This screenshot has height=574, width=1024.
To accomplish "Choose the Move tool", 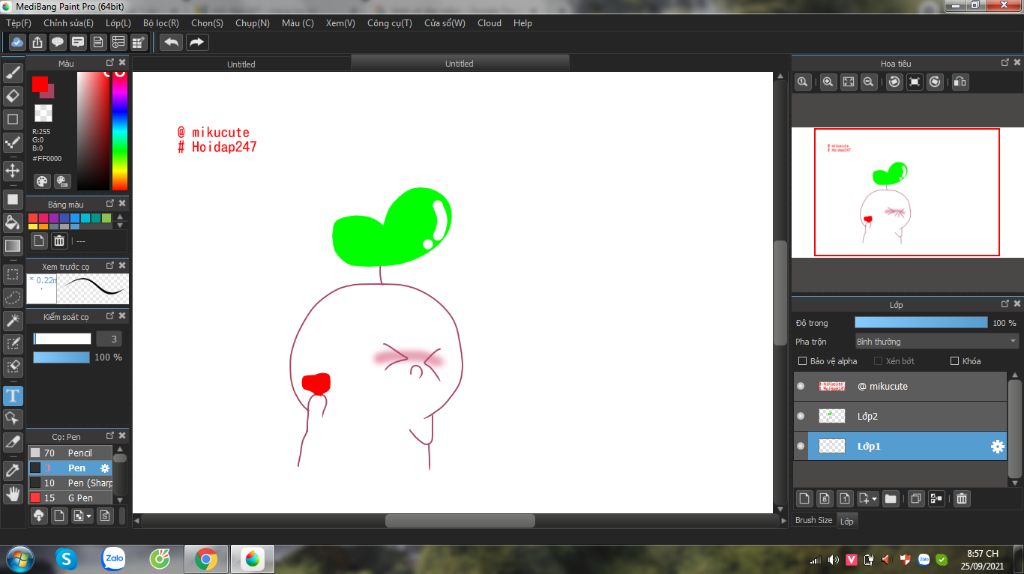I will pyautogui.click(x=12, y=170).
